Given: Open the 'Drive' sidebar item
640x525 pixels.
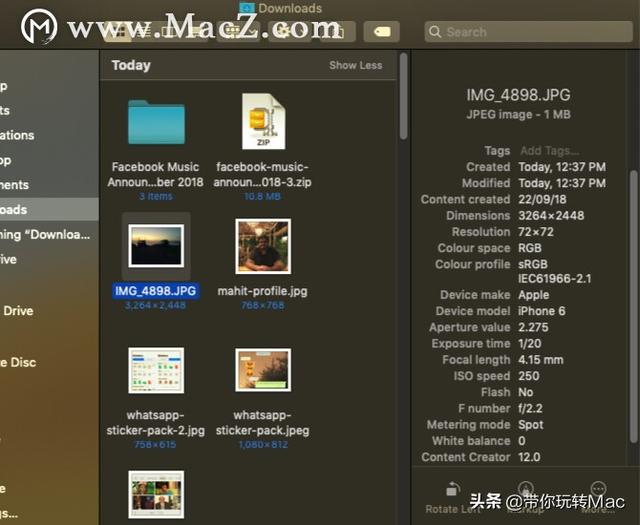Looking at the screenshot, I should click(18, 311).
